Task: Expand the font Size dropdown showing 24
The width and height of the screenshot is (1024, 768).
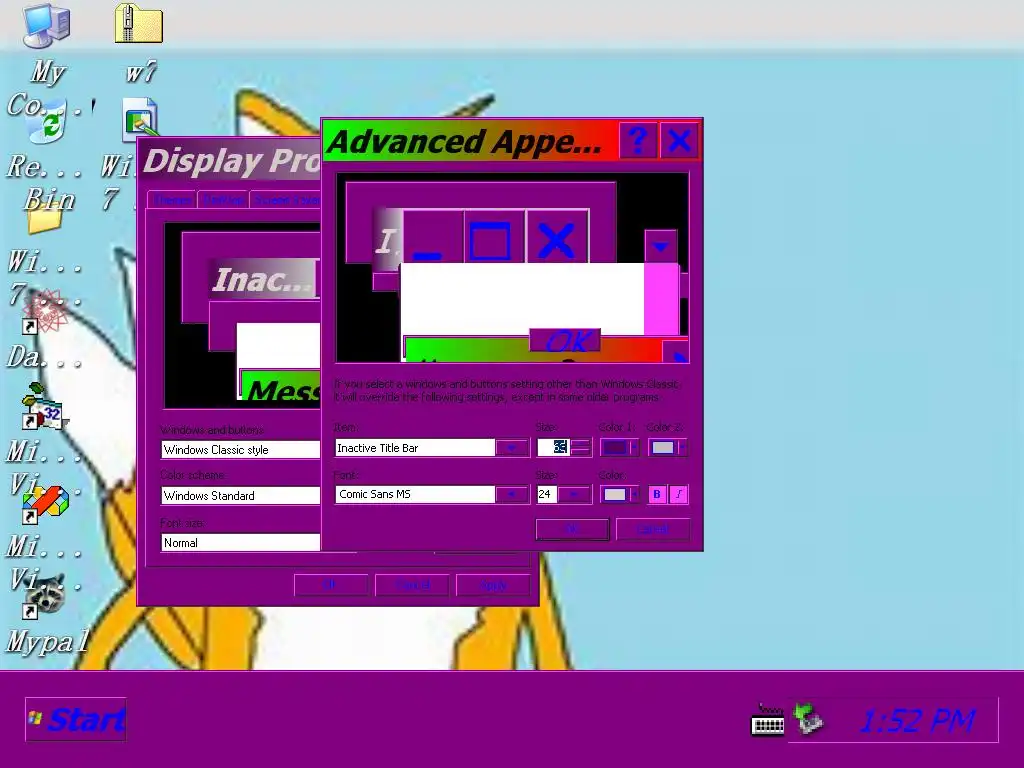Action: point(574,494)
